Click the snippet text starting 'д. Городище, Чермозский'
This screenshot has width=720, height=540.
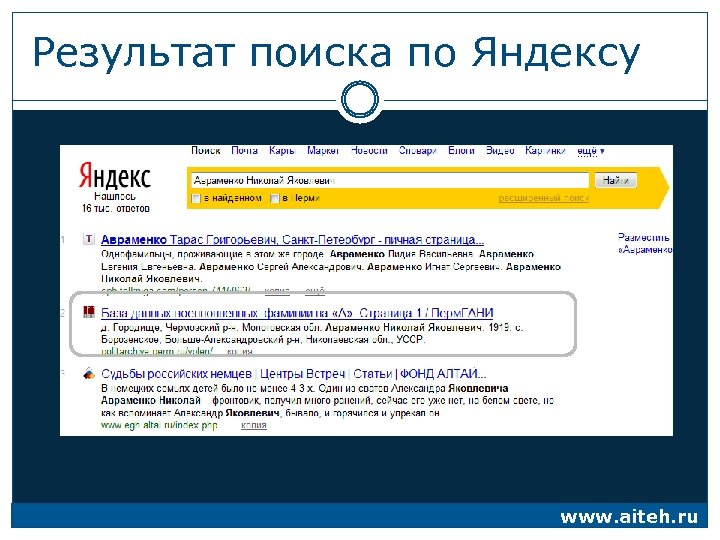coord(312,334)
